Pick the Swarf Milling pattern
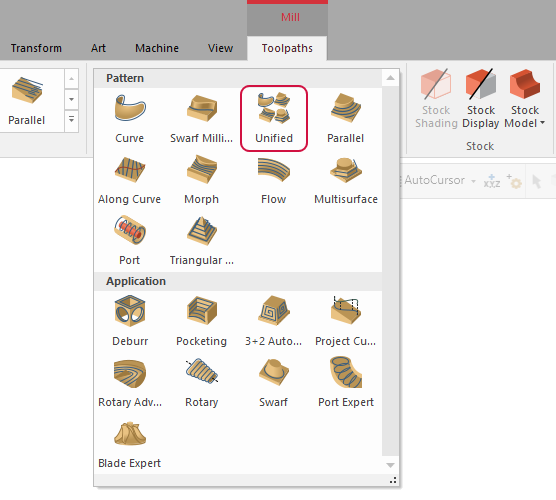 click(x=201, y=118)
